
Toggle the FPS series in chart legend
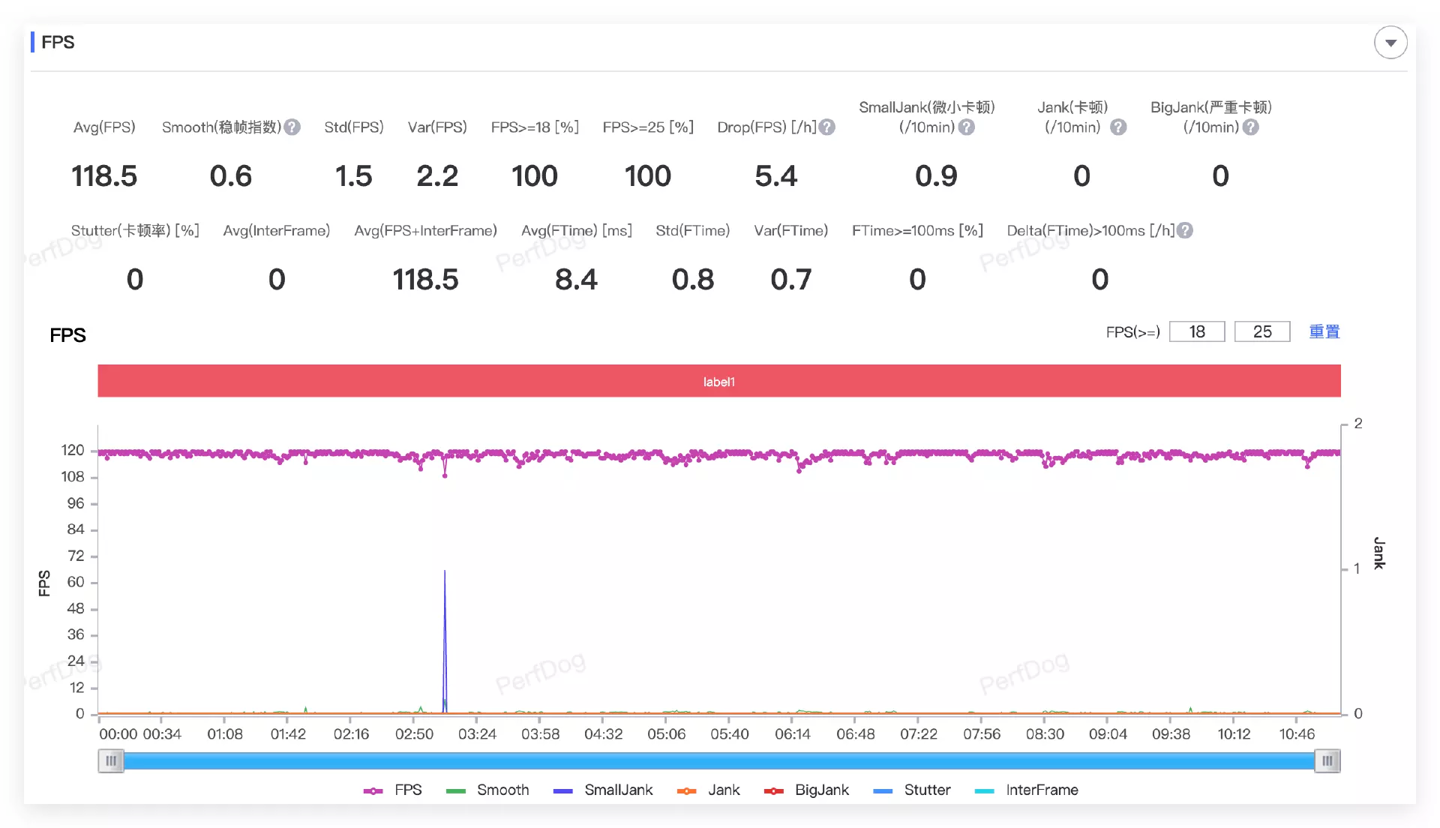[393, 790]
